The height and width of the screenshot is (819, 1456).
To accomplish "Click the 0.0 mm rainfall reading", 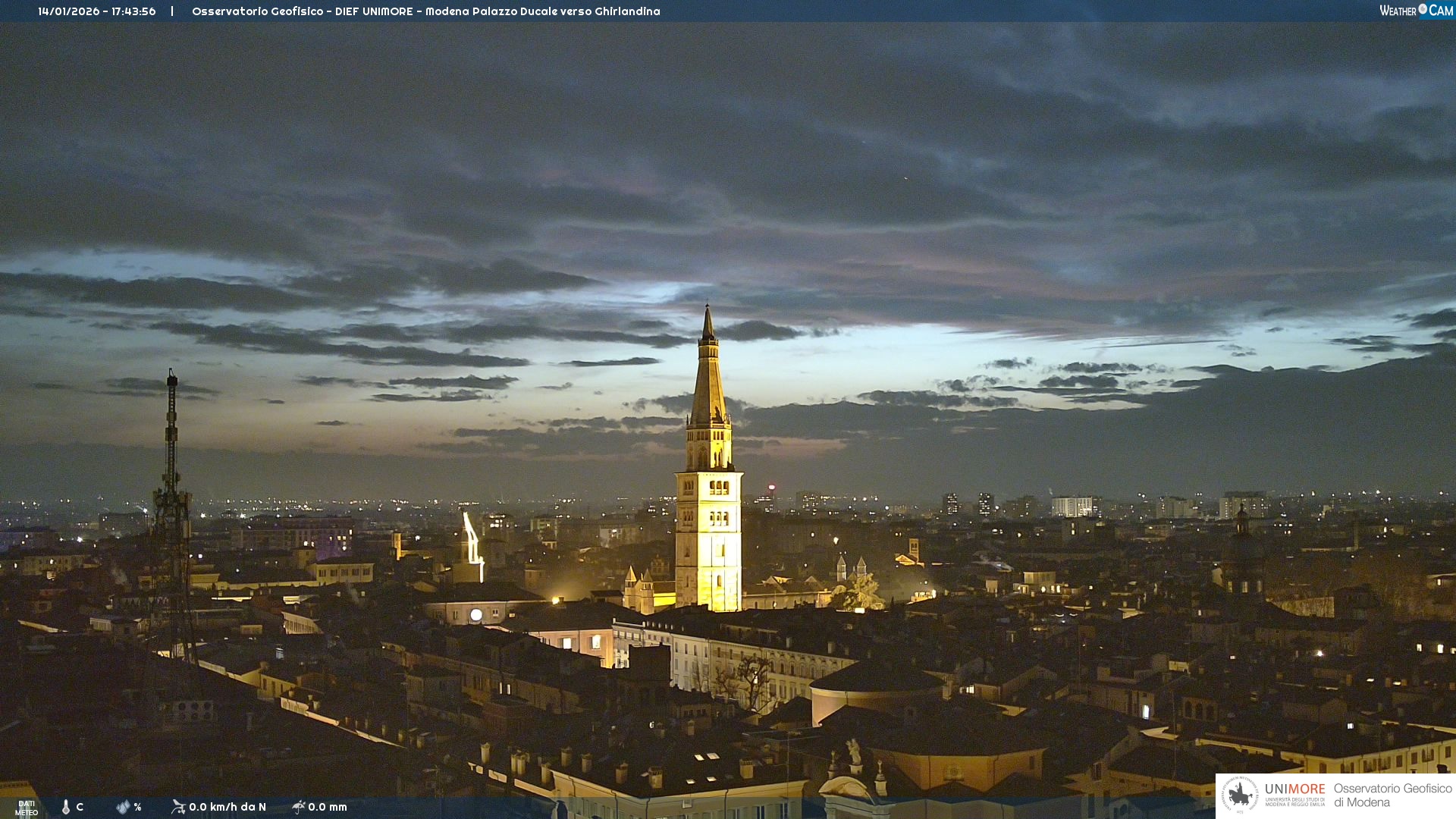I will [x=328, y=807].
